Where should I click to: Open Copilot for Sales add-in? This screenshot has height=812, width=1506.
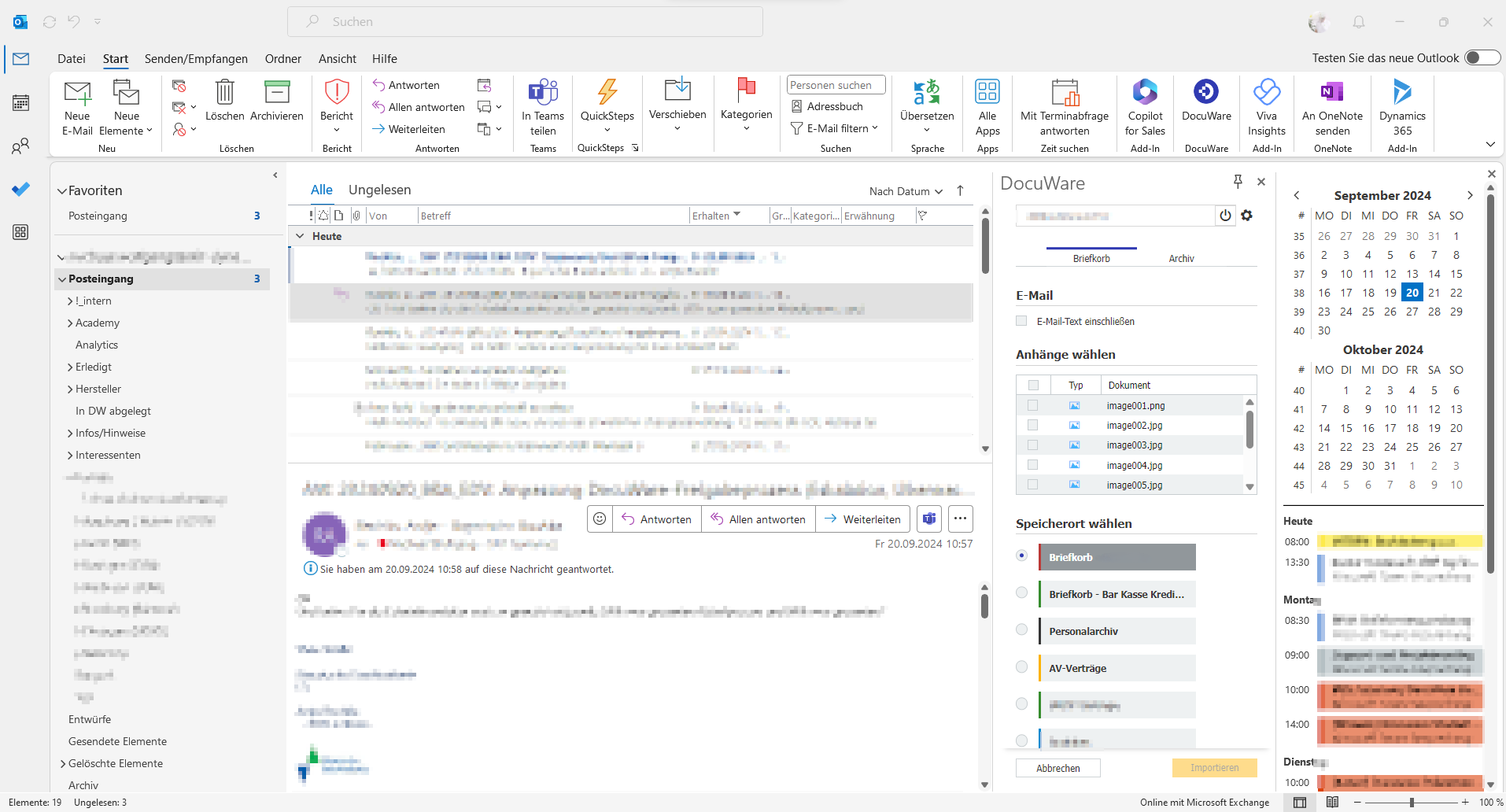click(1145, 108)
